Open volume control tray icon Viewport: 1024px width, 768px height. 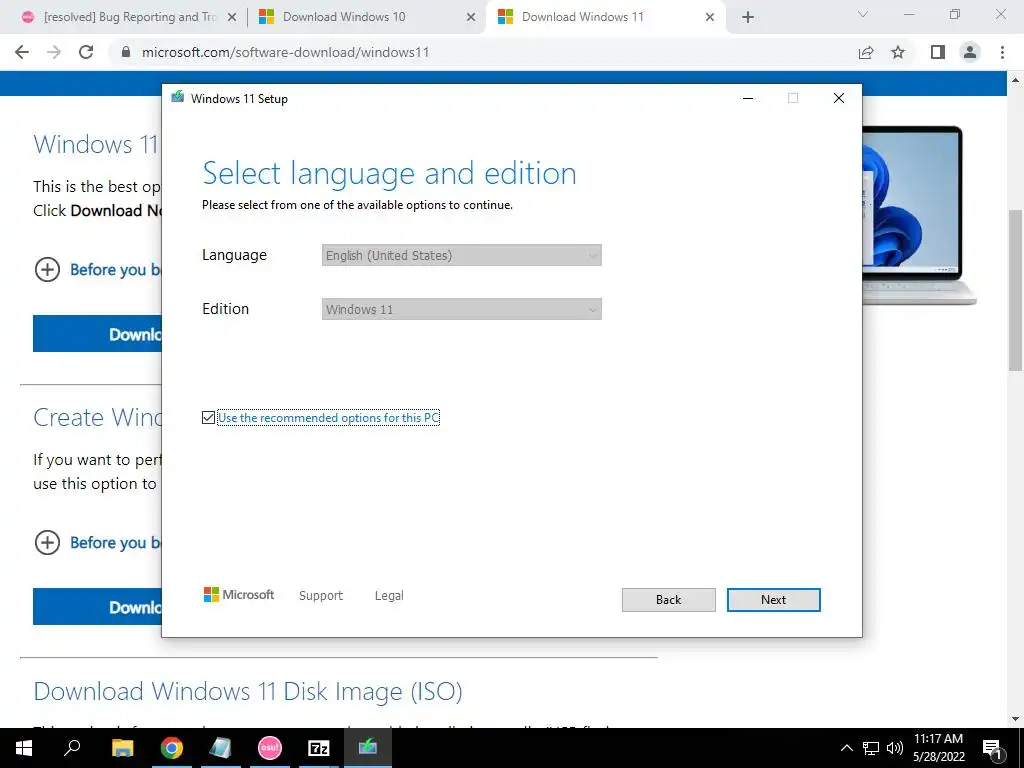(895, 748)
